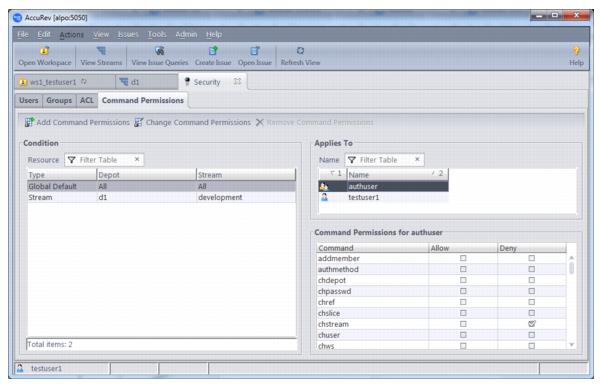Screen dimensions: 600x387
Task: Switch to the Groups tab
Action: (59, 100)
